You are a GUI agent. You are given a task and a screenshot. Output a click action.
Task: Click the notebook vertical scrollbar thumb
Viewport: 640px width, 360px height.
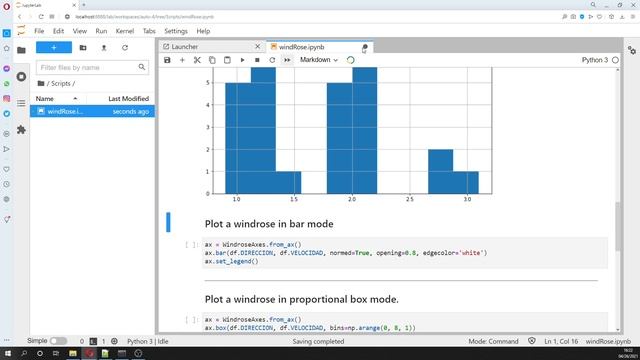coord(618,227)
